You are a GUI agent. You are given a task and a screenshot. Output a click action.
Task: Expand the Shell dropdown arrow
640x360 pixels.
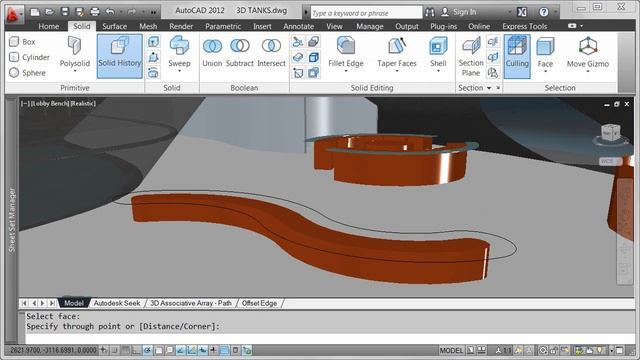point(438,71)
